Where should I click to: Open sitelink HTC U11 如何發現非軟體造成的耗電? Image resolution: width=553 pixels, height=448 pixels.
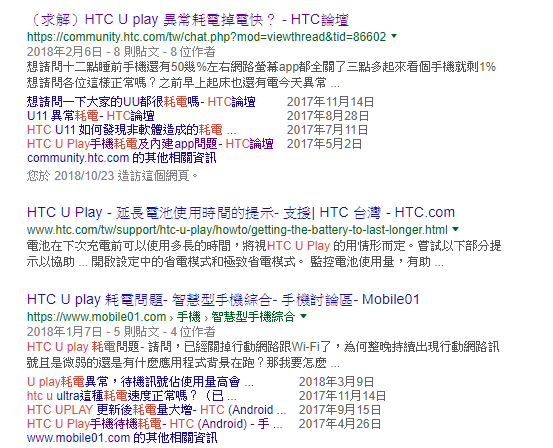click(132, 130)
